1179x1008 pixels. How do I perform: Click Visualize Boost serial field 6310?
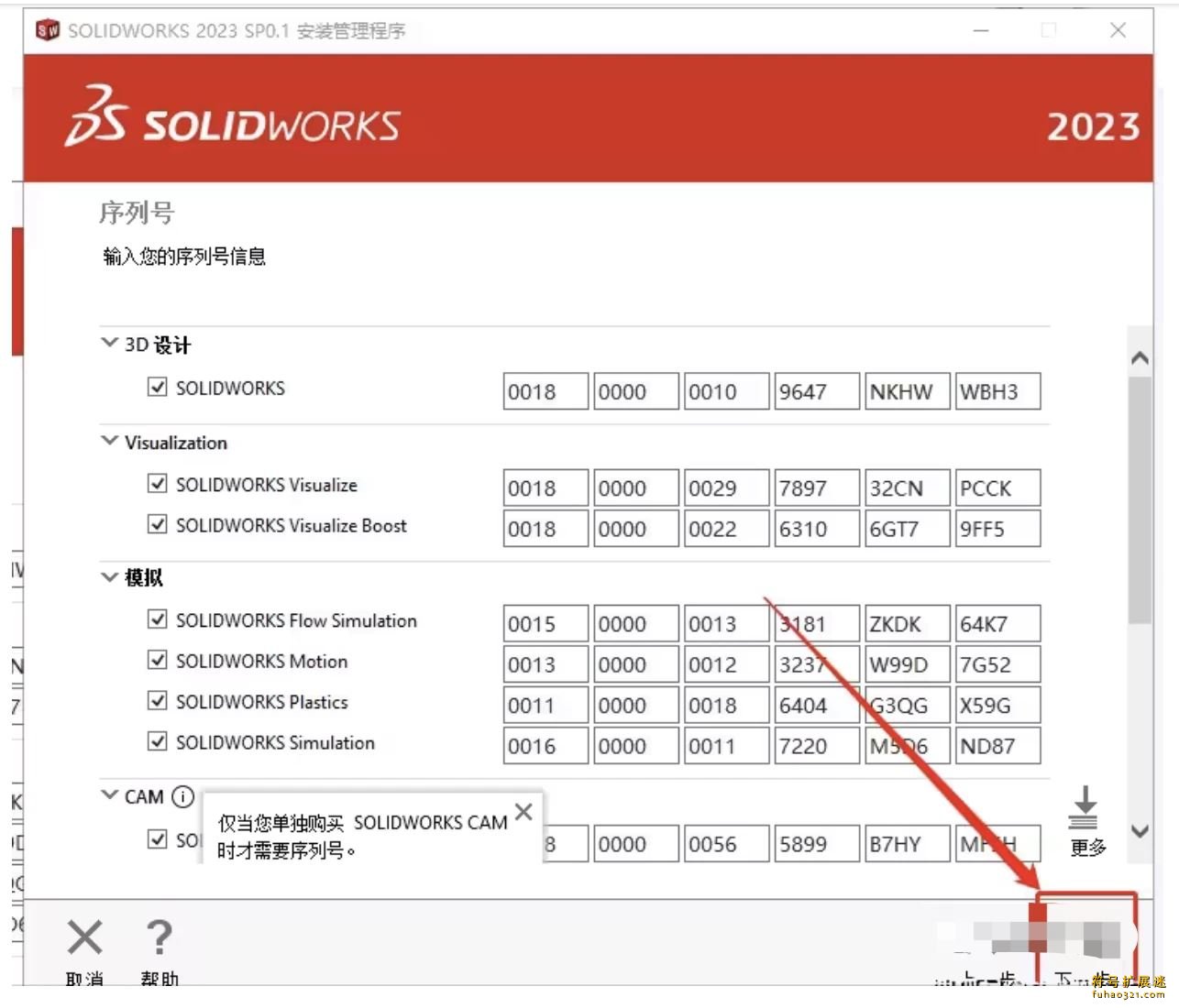pyautogui.click(x=817, y=529)
